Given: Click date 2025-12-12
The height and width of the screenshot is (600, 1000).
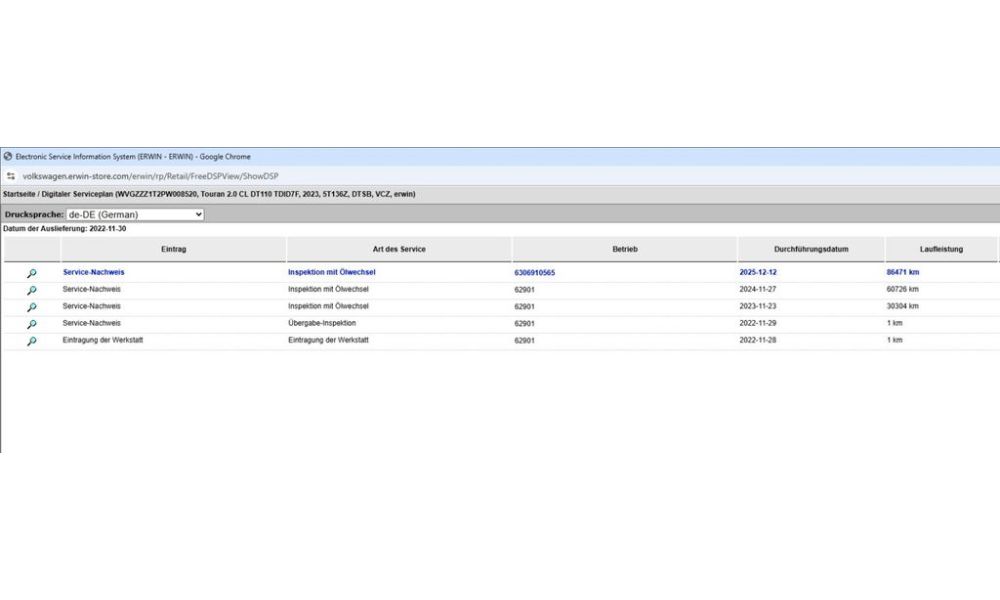Looking at the screenshot, I should coord(758,272).
